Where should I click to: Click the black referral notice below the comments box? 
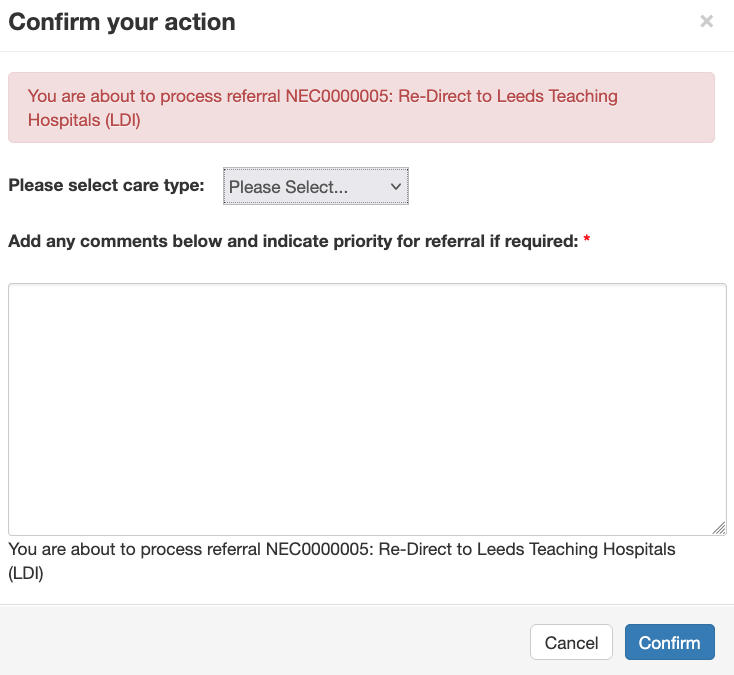coord(341,550)
